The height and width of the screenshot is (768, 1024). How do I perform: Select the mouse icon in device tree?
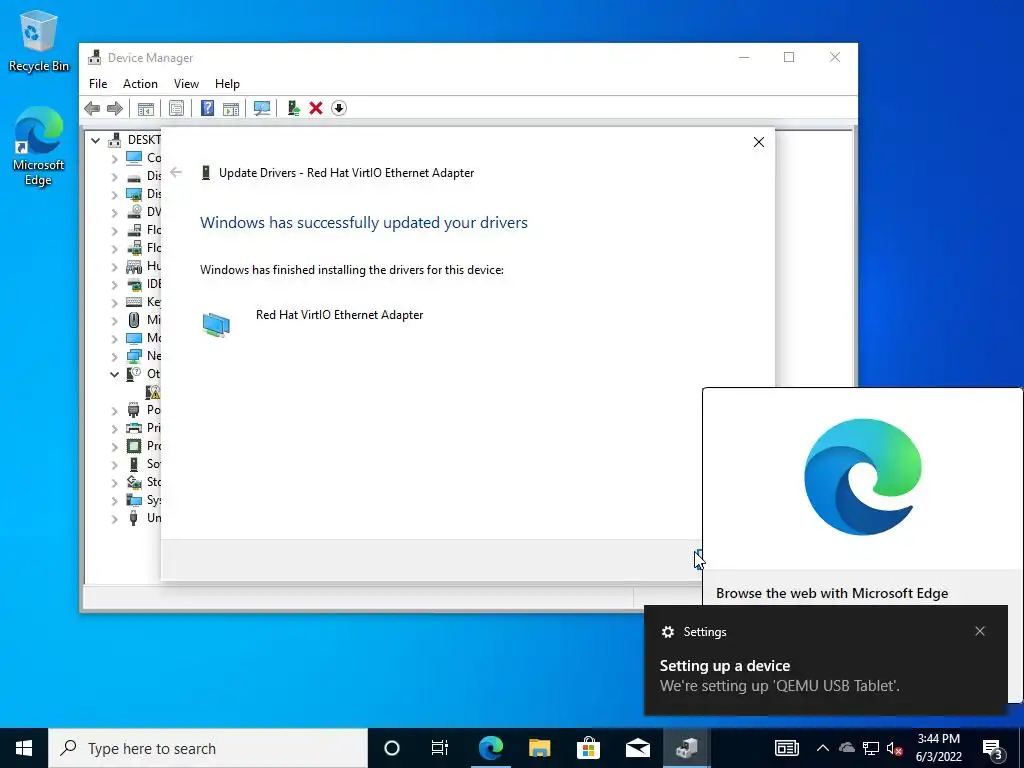click(134, 320)
